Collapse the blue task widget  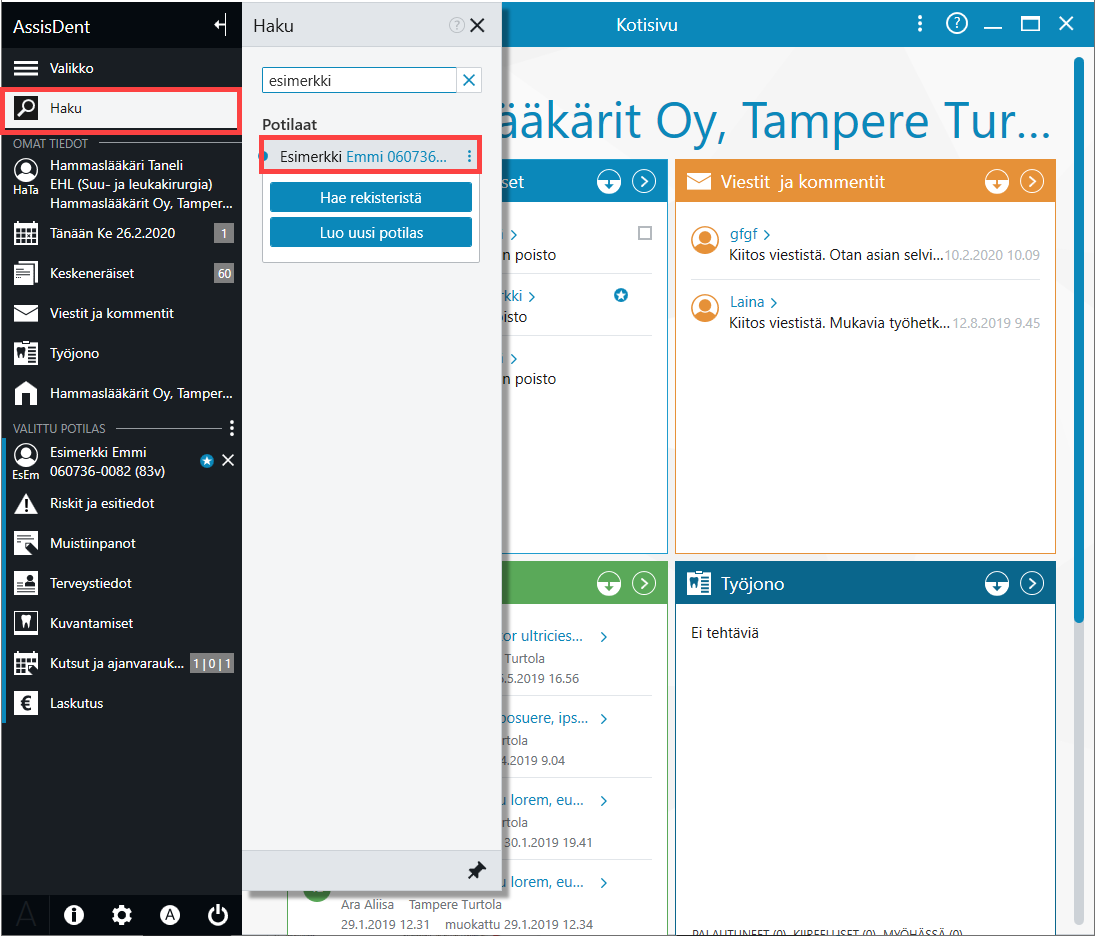609,182
